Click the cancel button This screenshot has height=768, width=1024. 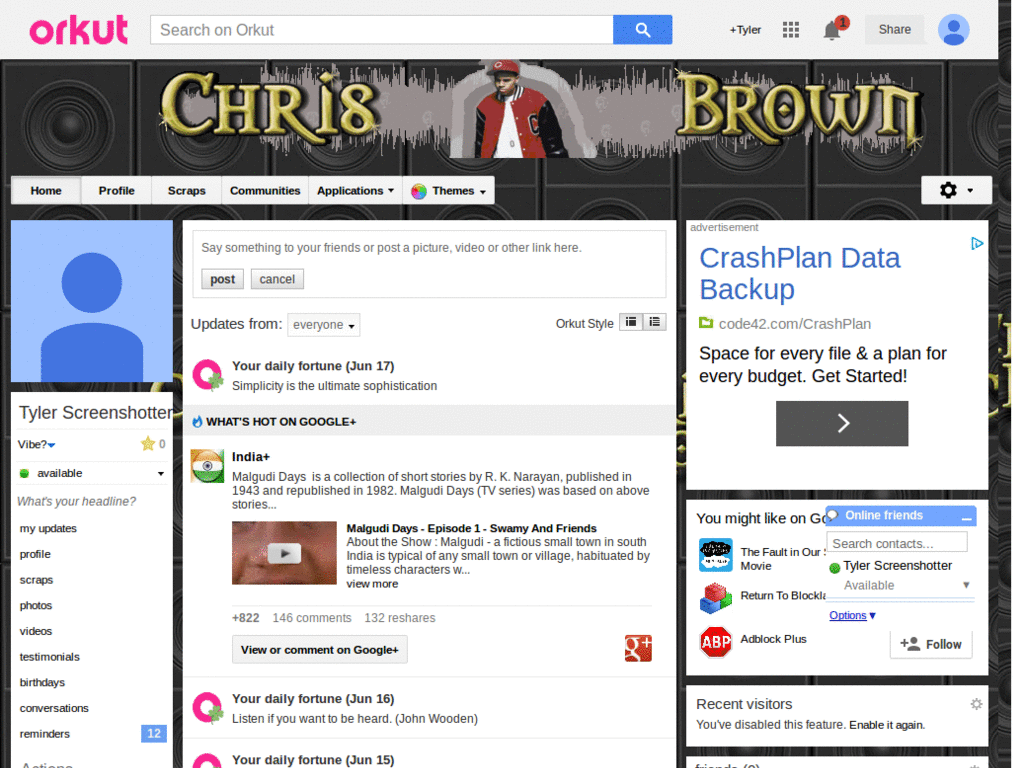[x=277, y=280]
